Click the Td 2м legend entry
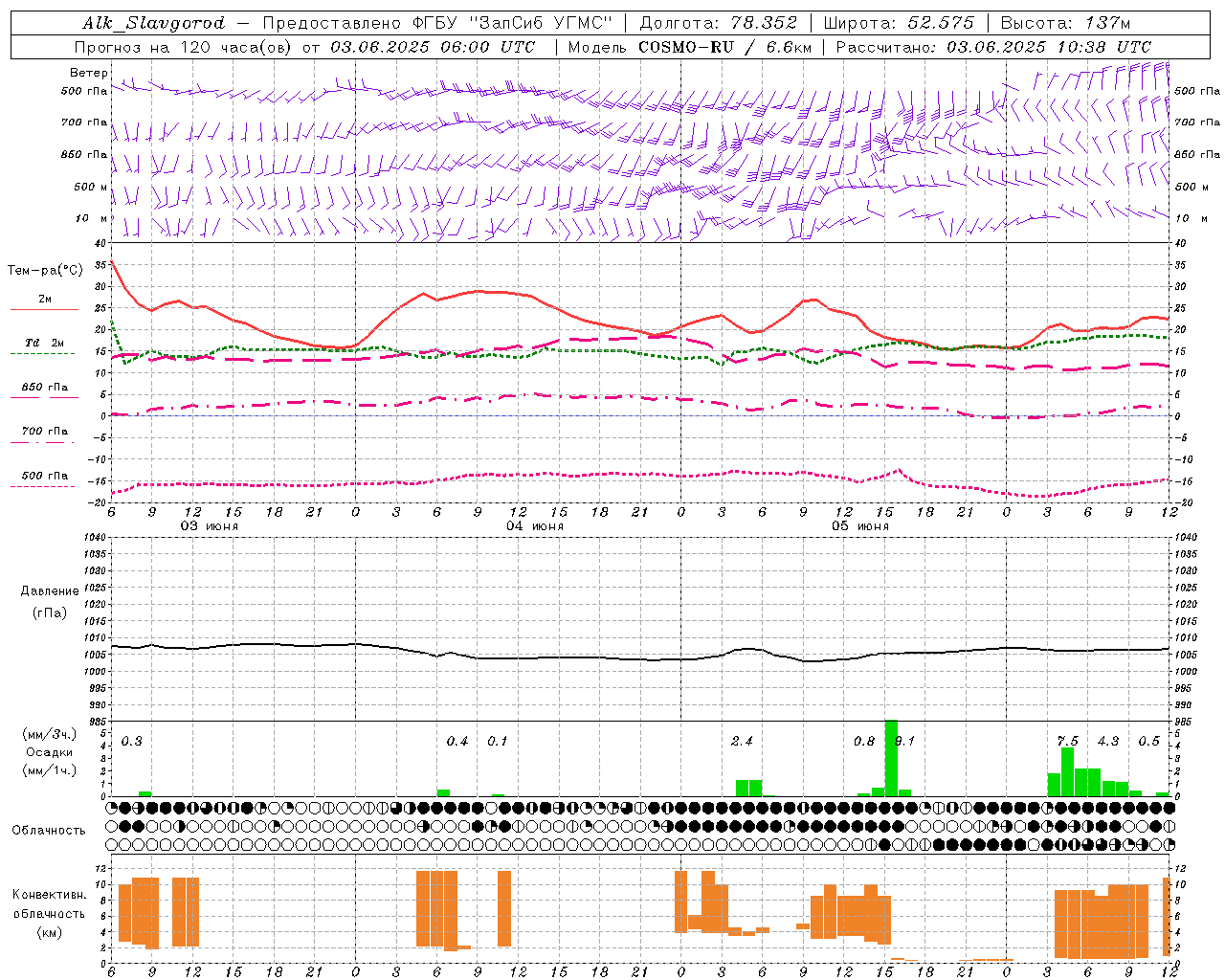 point(45,343)
